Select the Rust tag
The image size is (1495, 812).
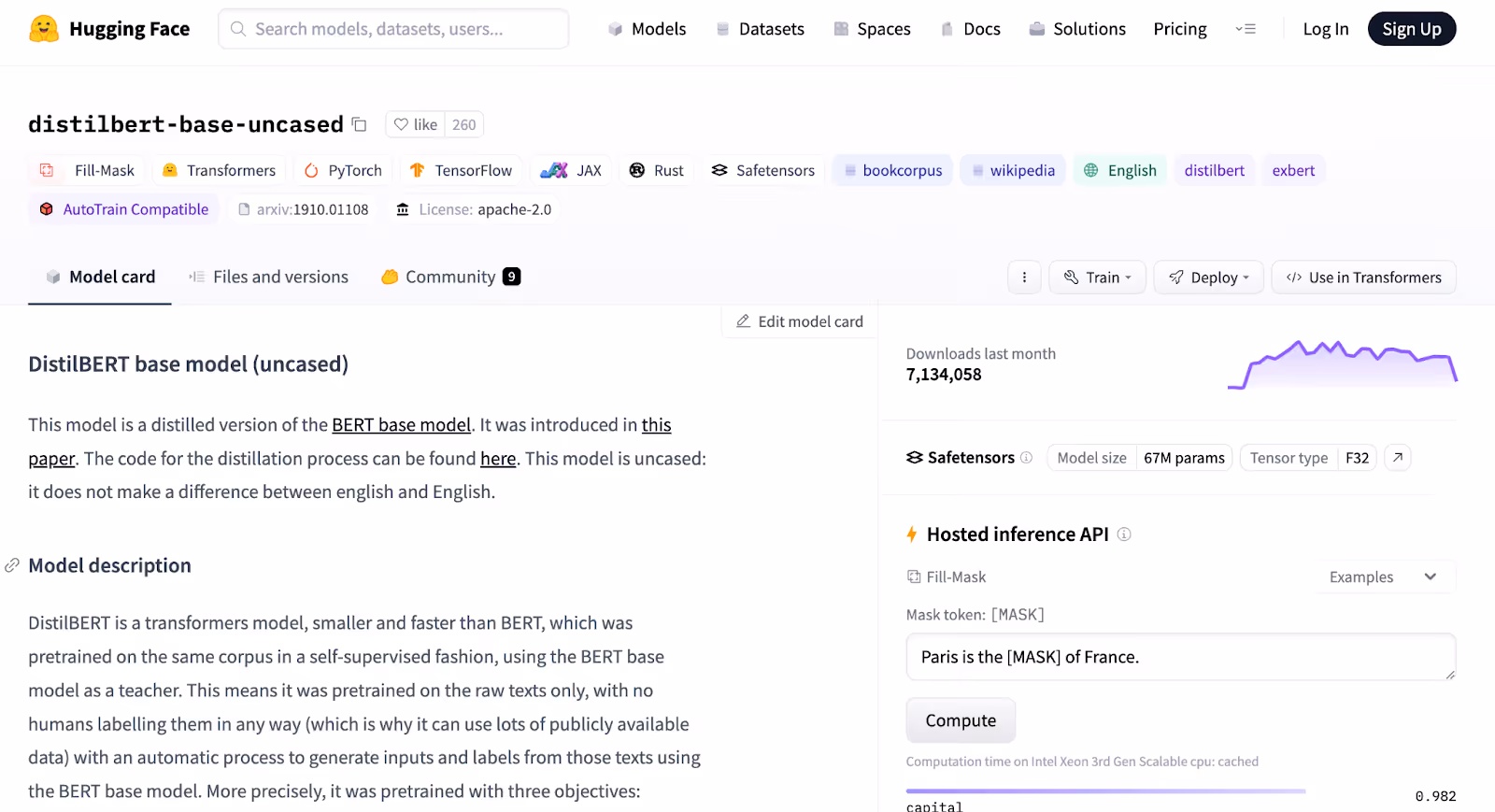click(x=657, y=170)
